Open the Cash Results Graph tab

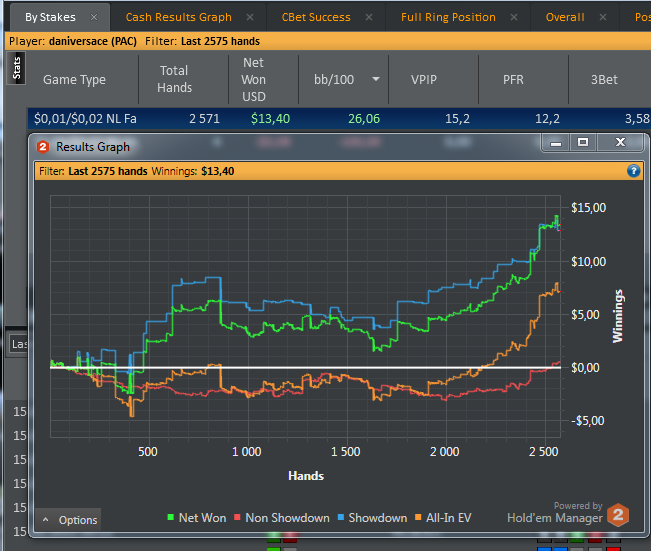tap(179, 17)
